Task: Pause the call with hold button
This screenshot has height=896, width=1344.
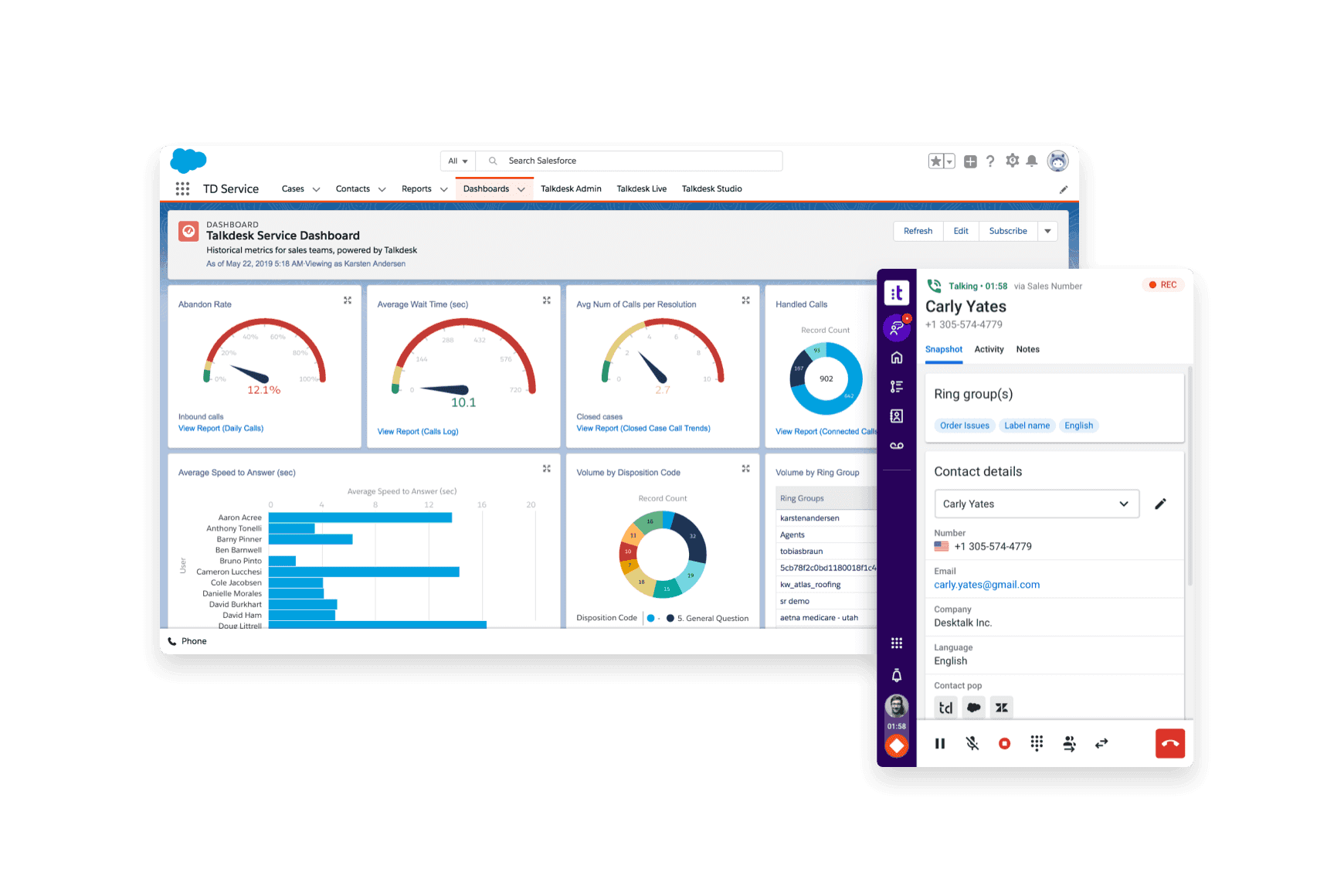Action: 940,743
